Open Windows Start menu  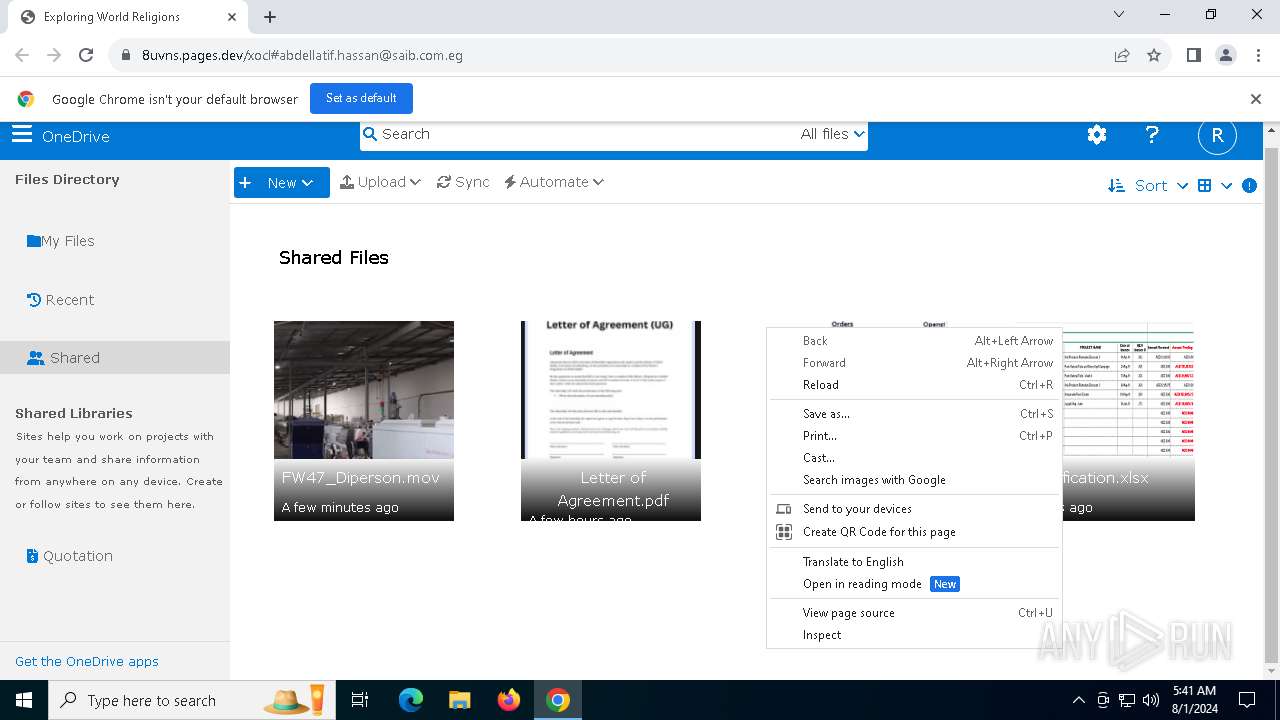tap(24, 700)
